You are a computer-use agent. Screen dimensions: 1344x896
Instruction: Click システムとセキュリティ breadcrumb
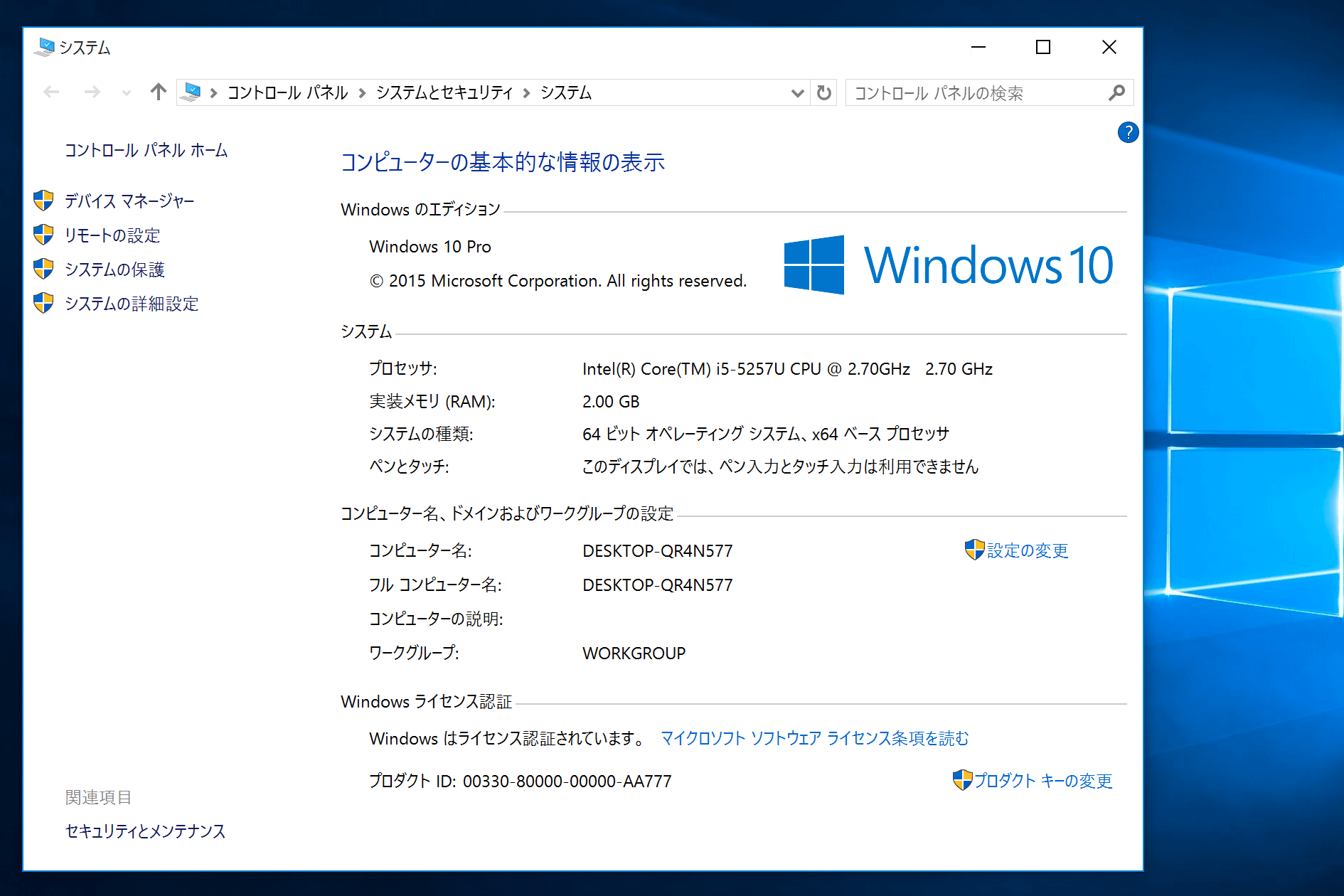point(444,92)
